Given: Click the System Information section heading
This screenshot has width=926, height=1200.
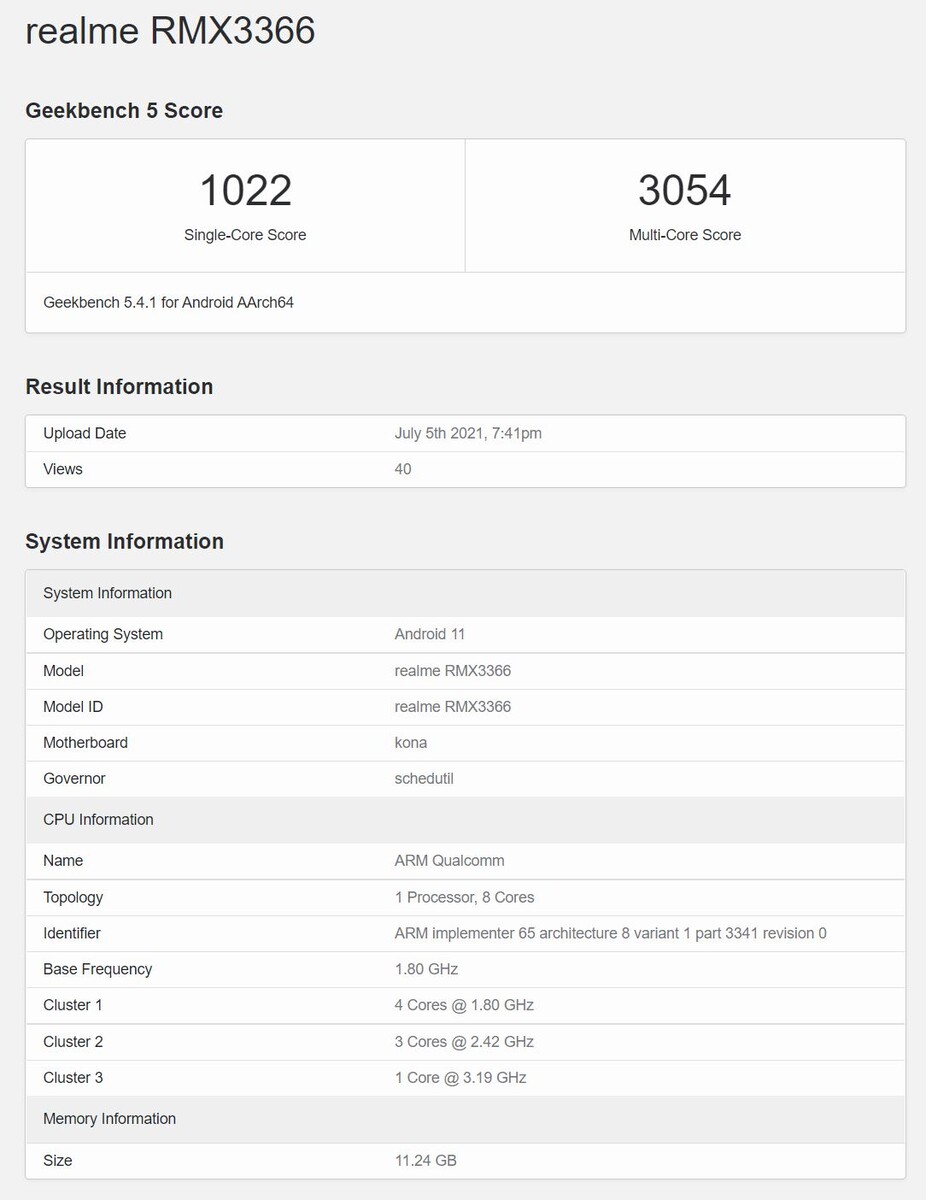Looking at the screenshot, I should [x=124, y=541].
